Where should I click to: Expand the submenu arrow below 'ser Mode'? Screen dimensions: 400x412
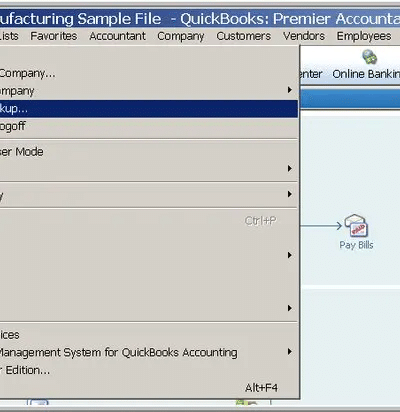pos(290,169)
